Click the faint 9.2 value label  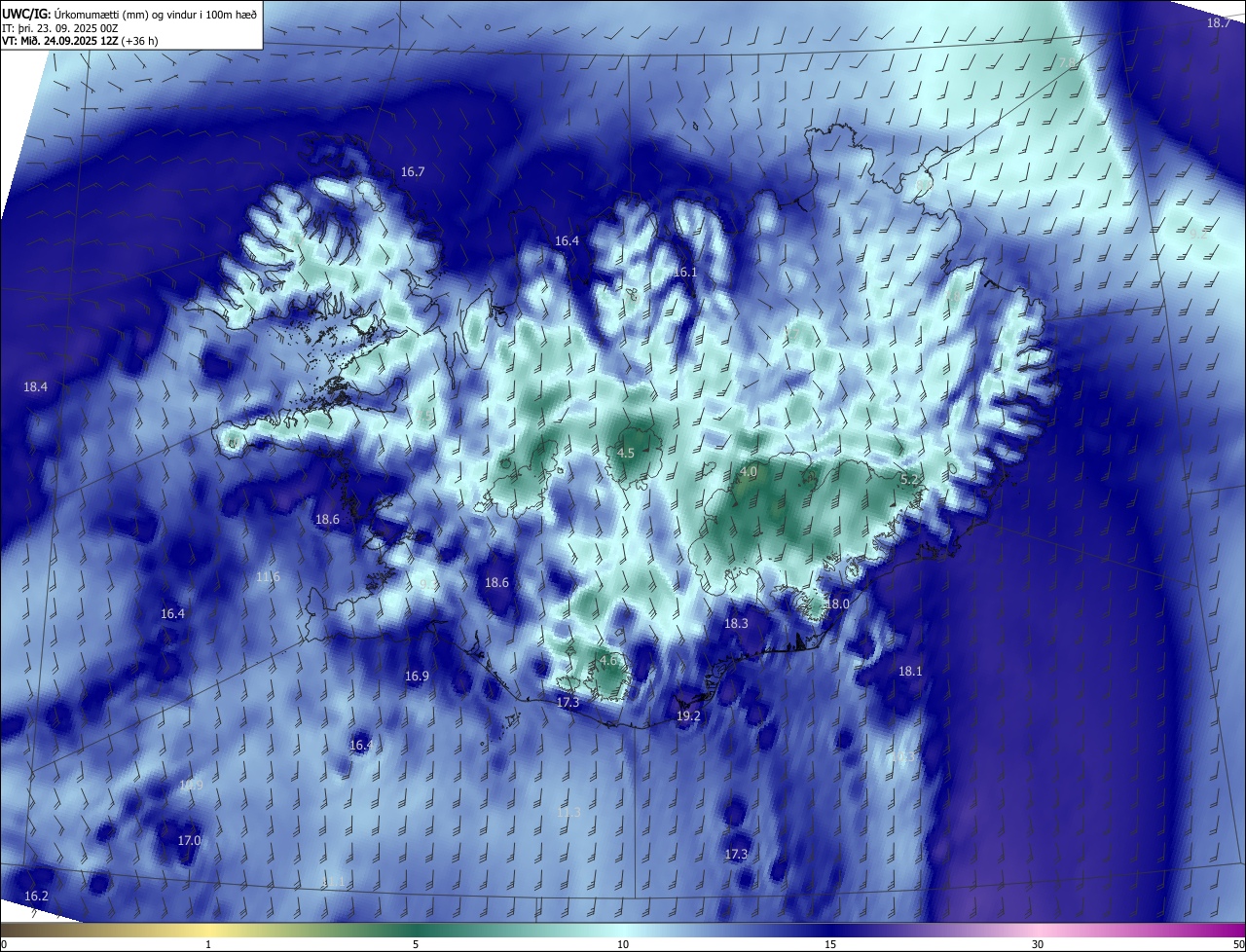[x=1198, y=235]
